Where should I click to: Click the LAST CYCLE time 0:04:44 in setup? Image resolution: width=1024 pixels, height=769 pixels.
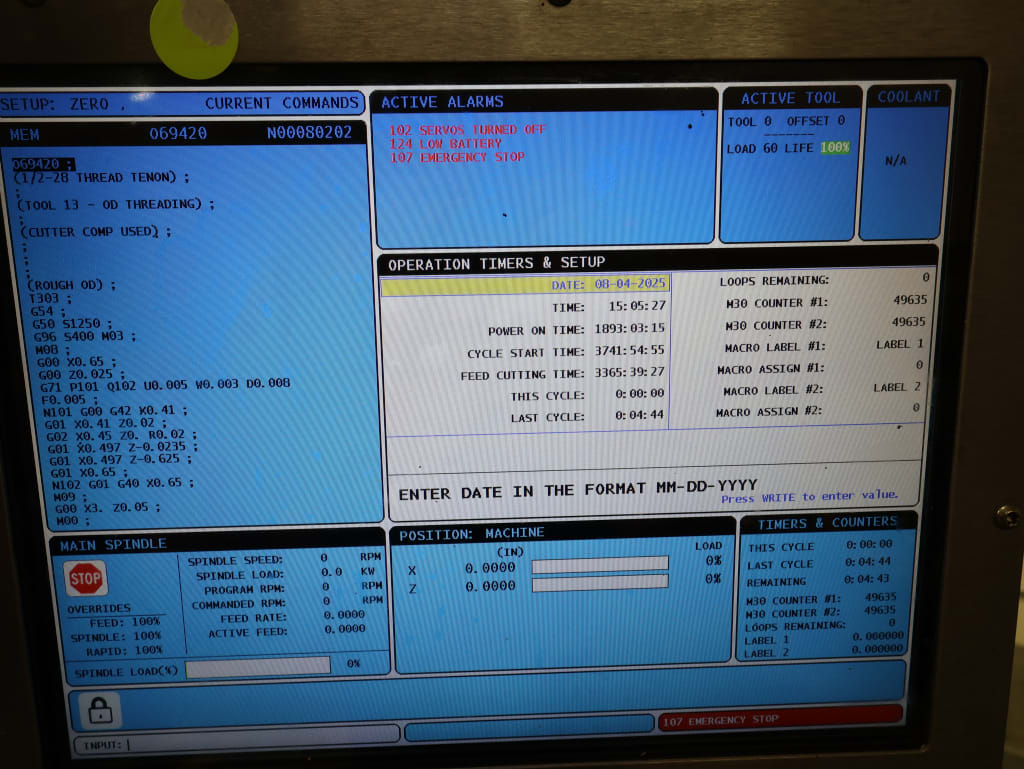click(x=639, y=415)
